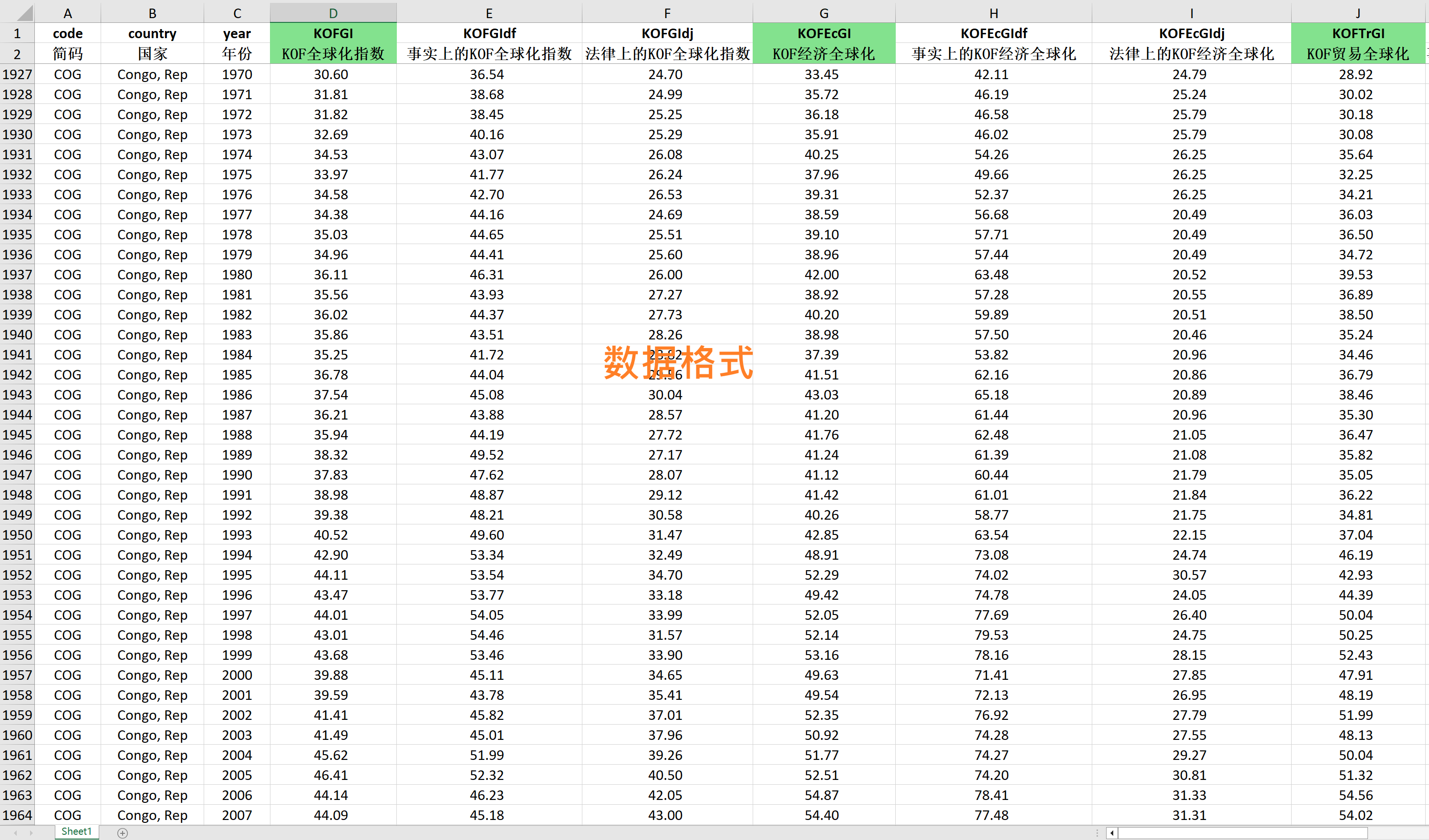Select column G header
The width and height of the screenshot is (1429, 840).
[x=823, y=12]
